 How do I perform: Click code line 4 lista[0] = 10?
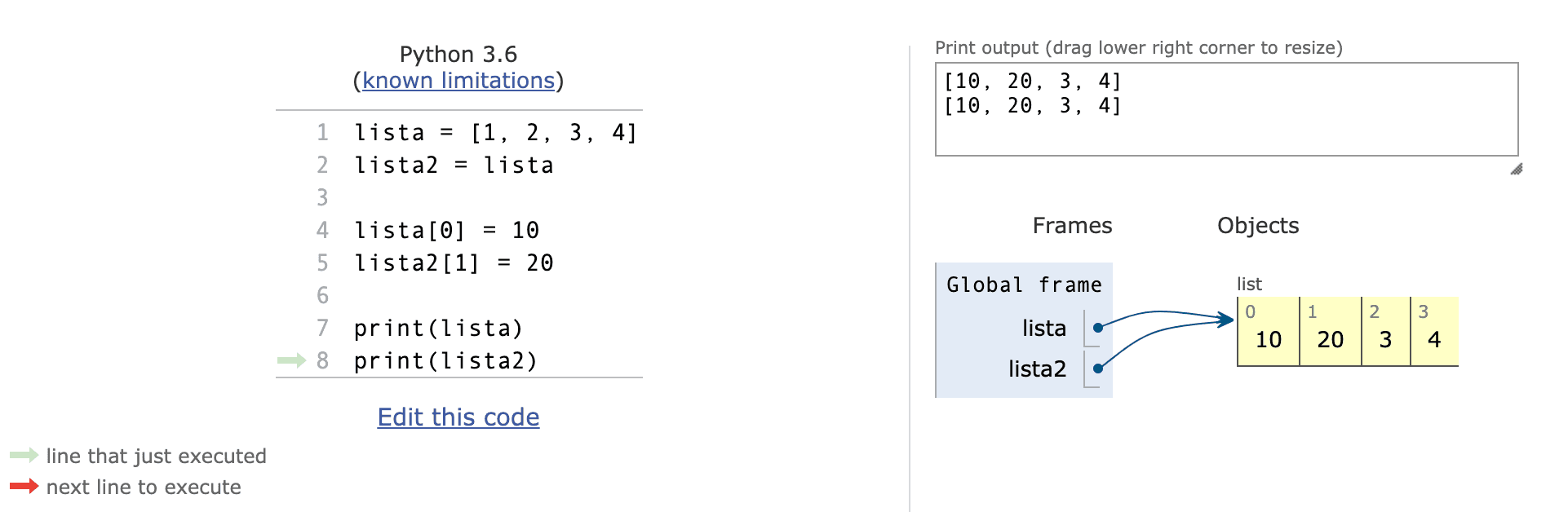point(446,231)
